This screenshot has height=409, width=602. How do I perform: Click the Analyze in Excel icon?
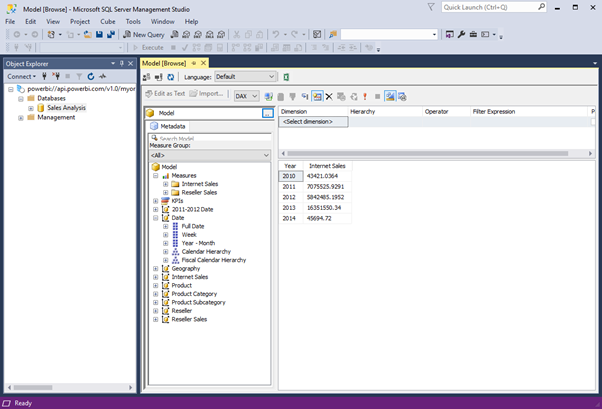[x=286, y=77]
